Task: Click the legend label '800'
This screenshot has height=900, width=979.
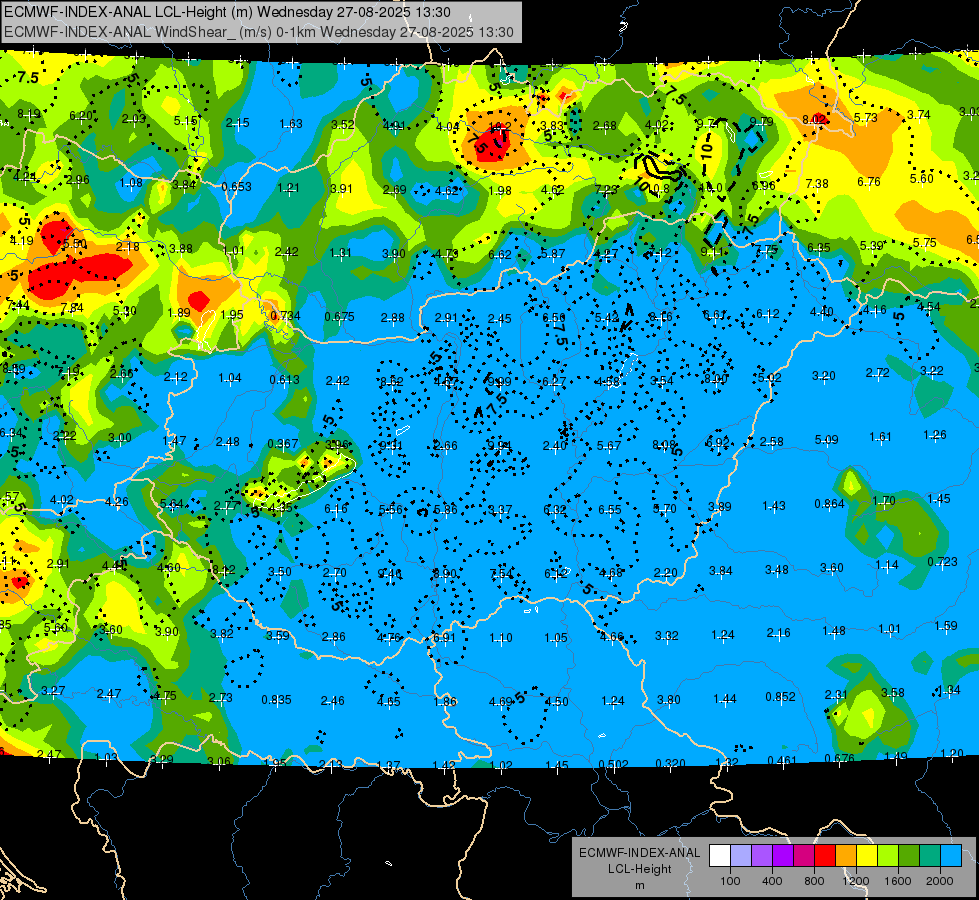Action: click(x=814, y=881)
